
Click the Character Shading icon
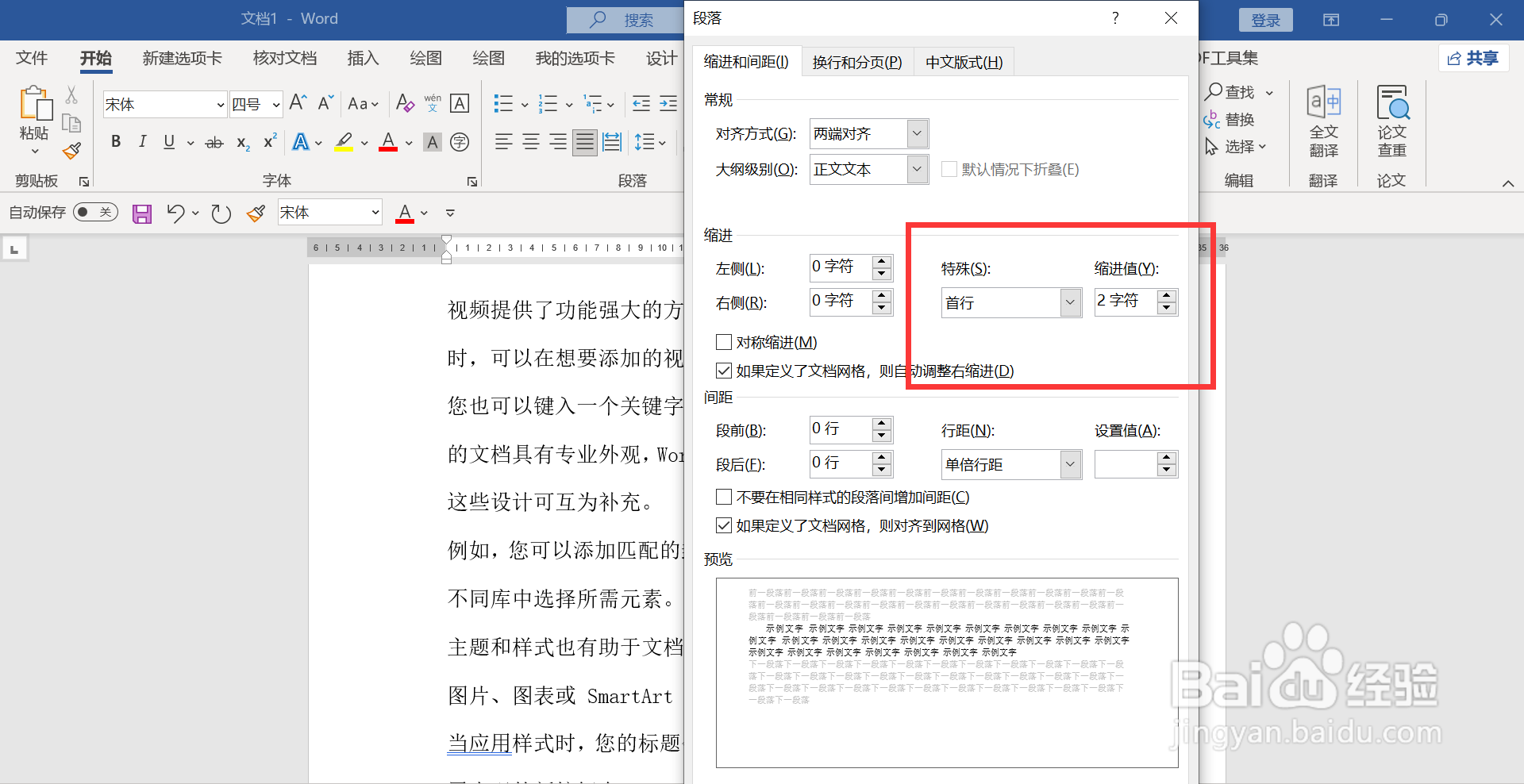(433, 143)
